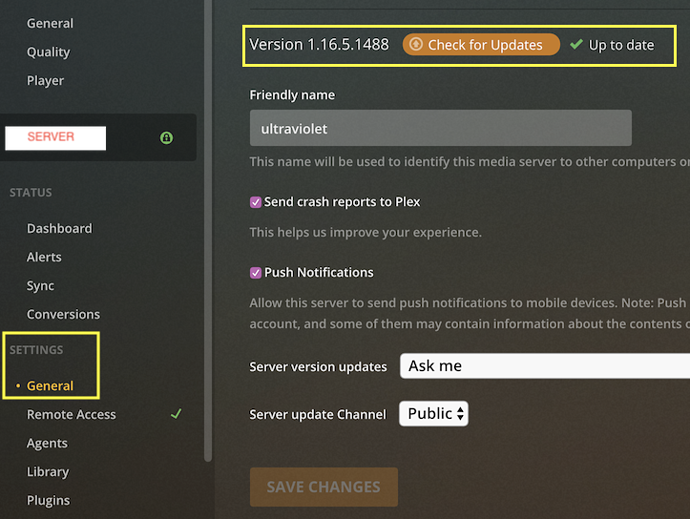The width and height of the screenshot is (690, 519).
Task: Open the Sync status page
Action: [x=40, y=286]
